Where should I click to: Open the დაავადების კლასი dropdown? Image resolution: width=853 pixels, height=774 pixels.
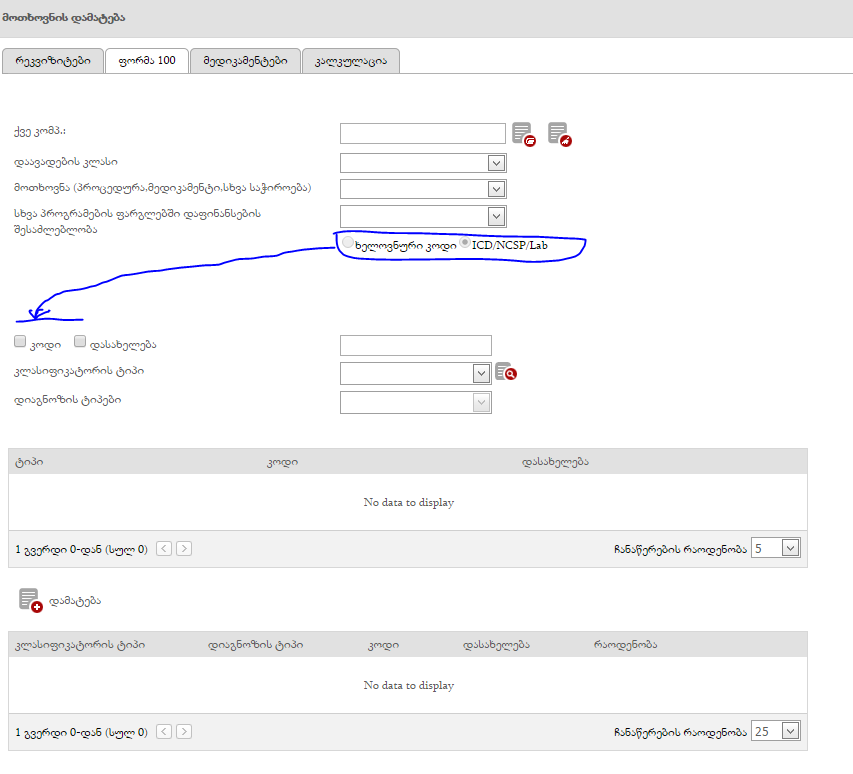496,163
